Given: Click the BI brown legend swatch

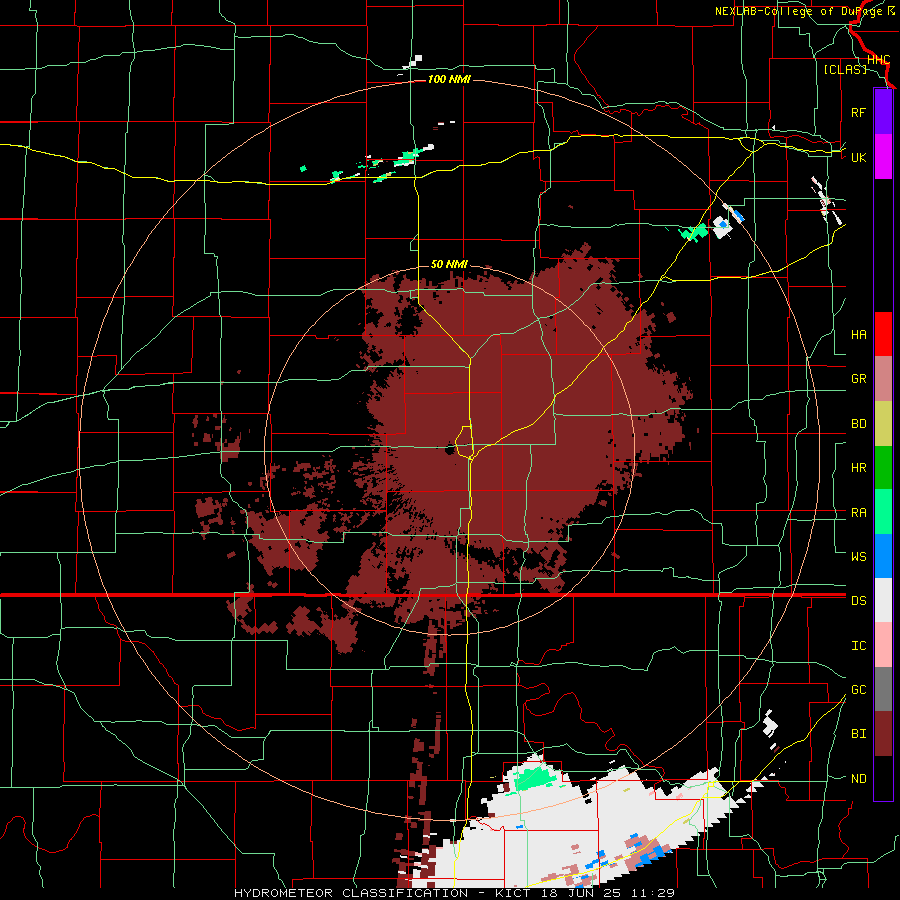Looking at the screenshot, I should coord(883,734).
